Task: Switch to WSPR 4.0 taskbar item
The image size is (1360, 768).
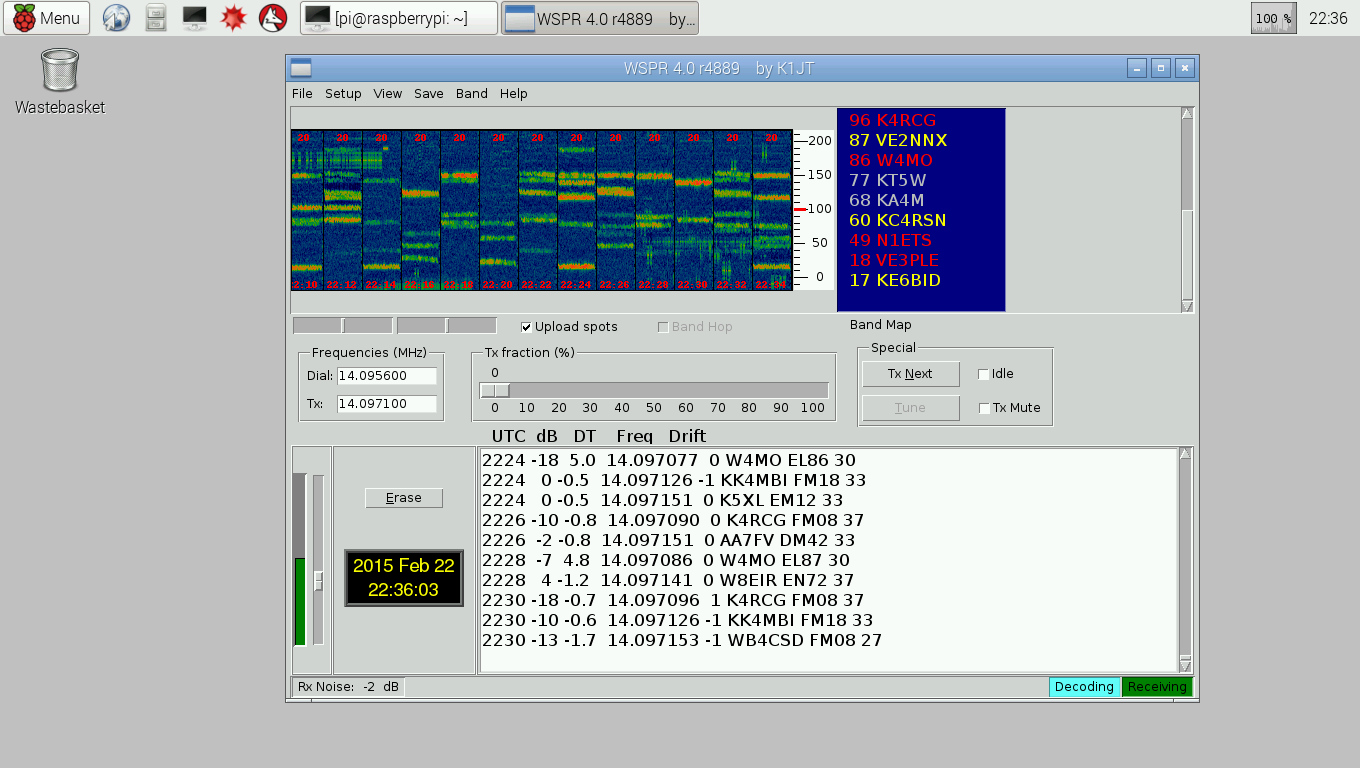Action: tap(600, 18)
